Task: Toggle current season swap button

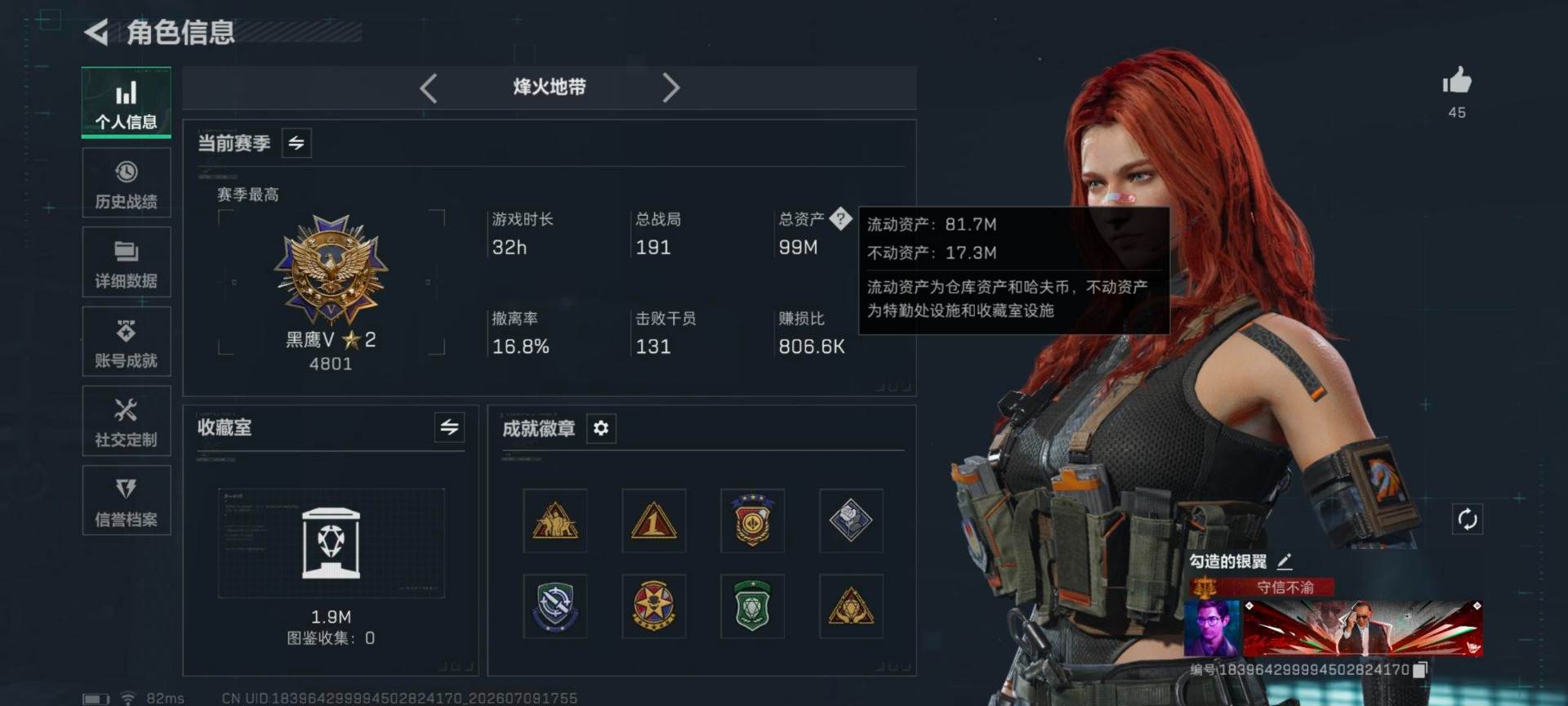Action: click(x=296, y=143)
